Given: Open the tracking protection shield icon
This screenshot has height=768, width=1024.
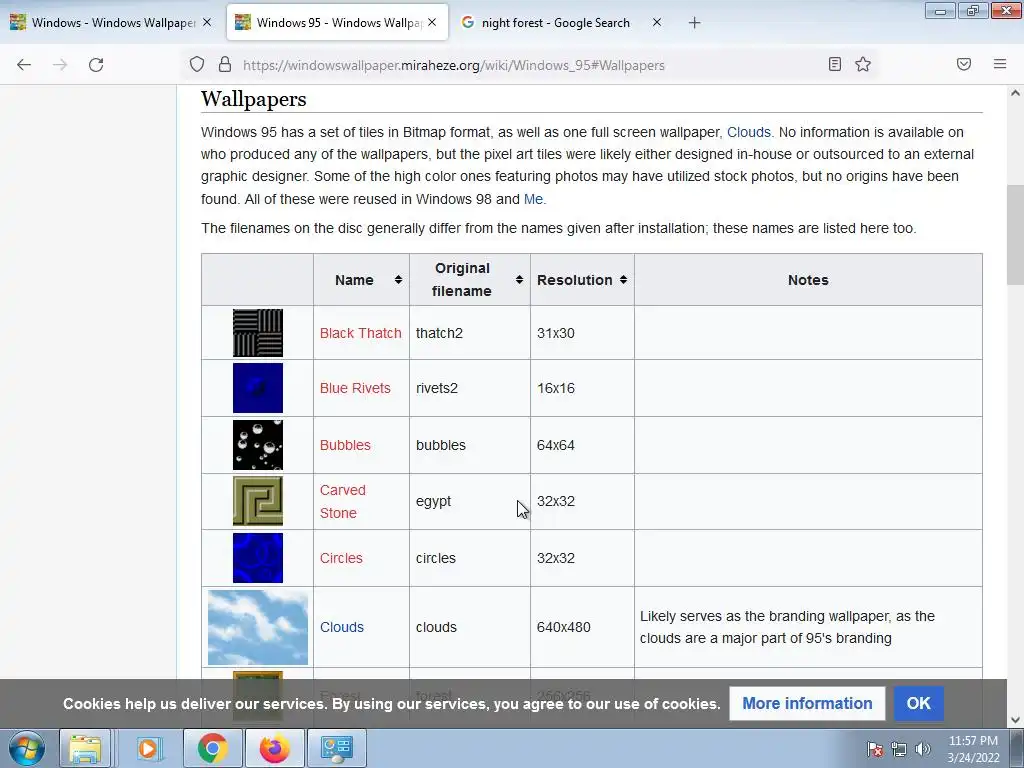Looking at the screenshot, I should pyautogui.click(x=197, y=65).
